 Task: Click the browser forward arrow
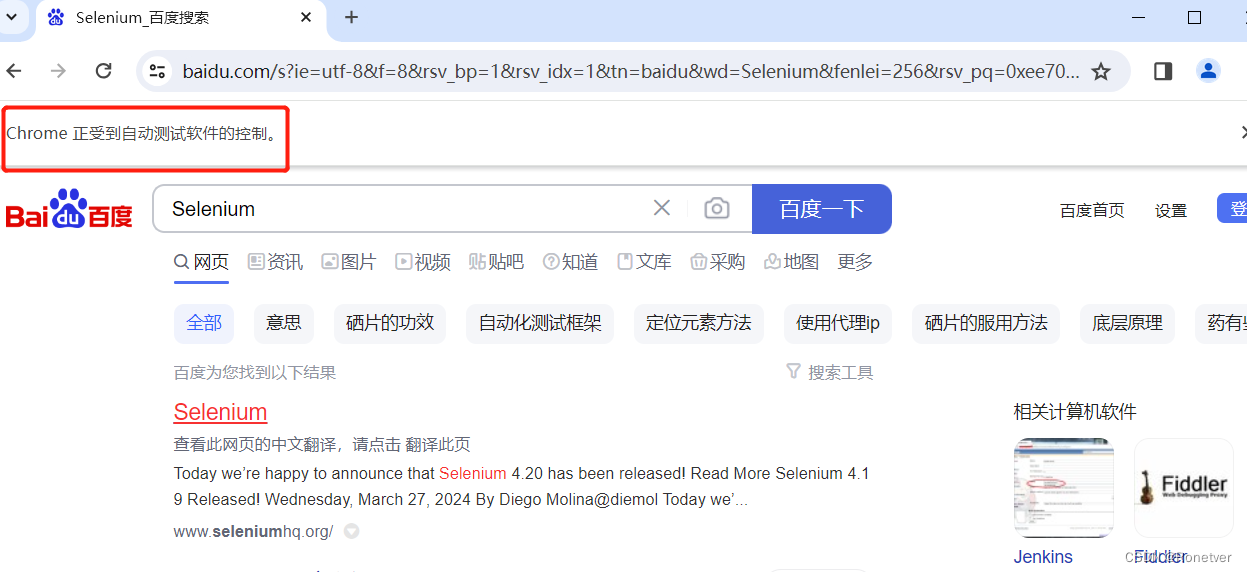[58, 71]
